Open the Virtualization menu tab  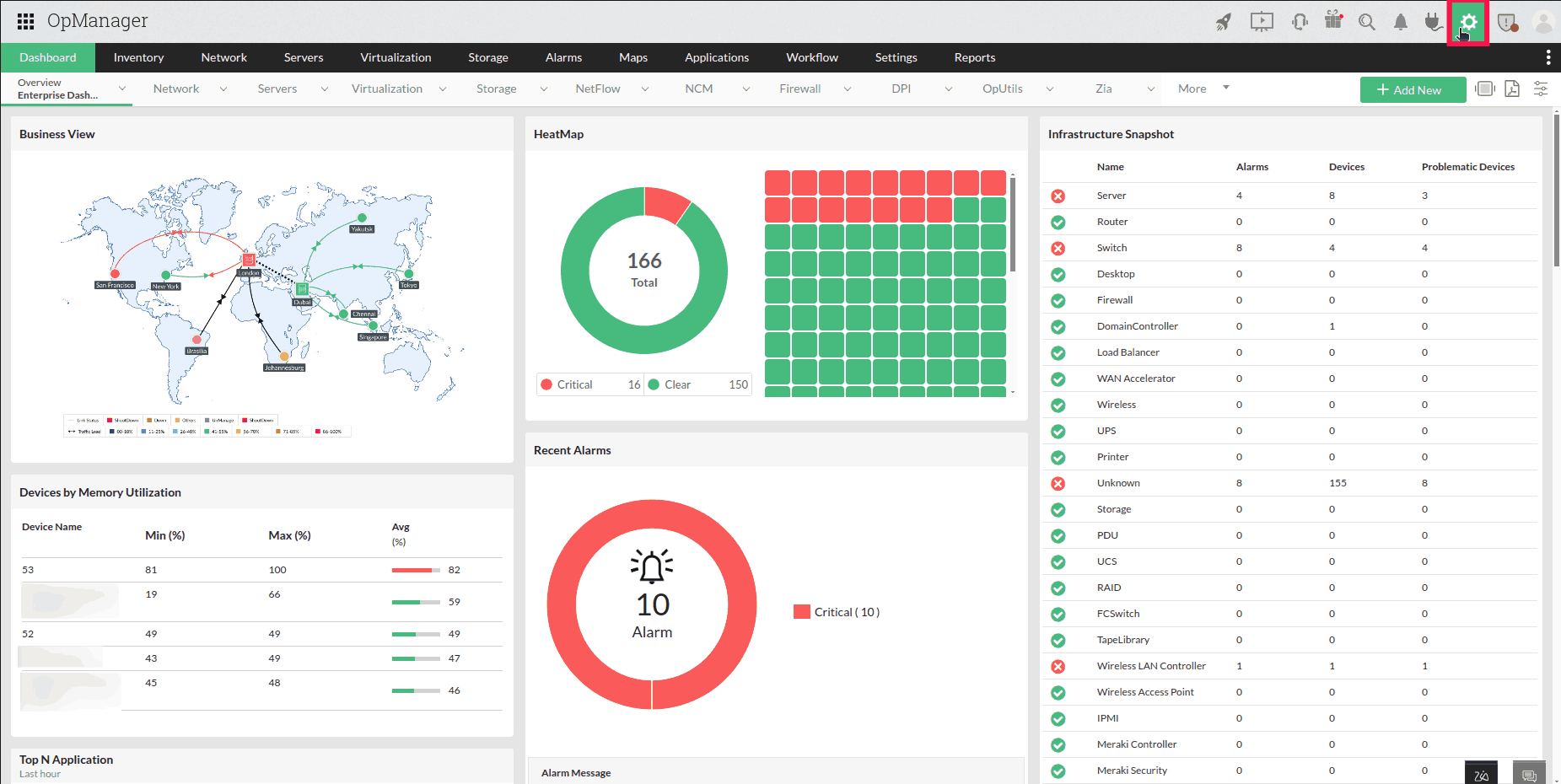click(x=396, y=57)
